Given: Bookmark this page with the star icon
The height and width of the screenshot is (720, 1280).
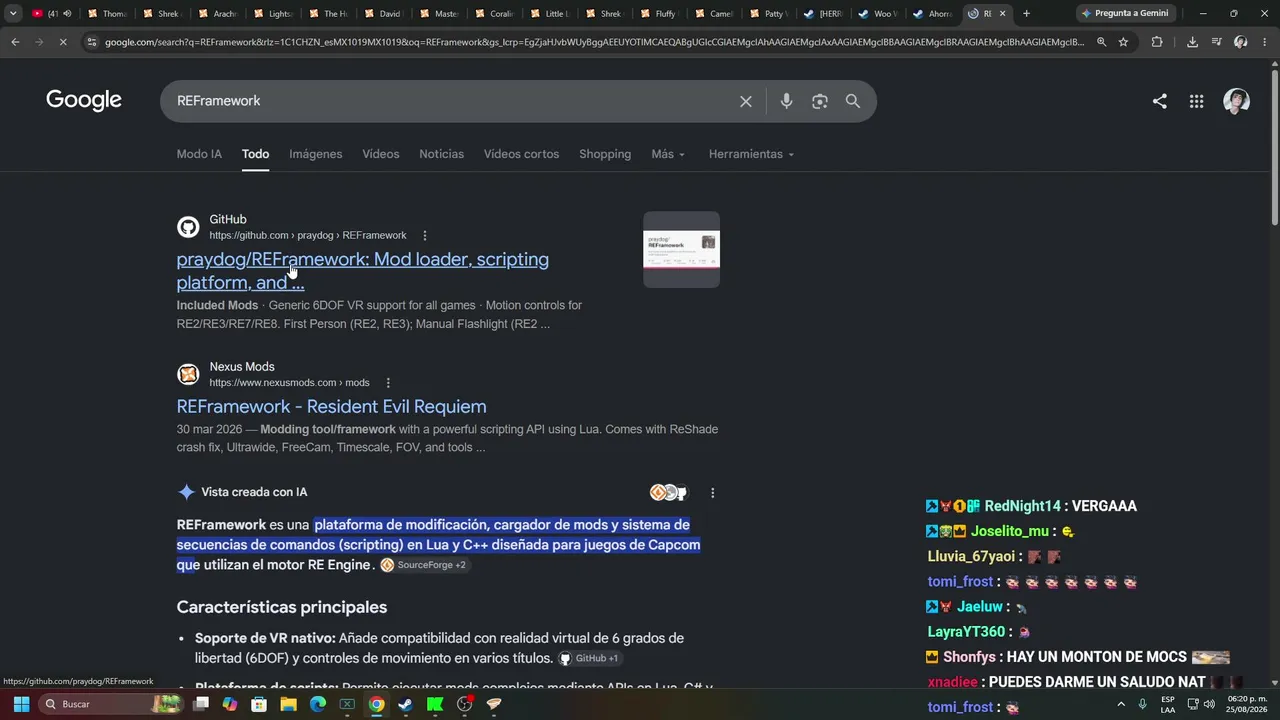Looking at the screenshot, I should point(1123,42).
